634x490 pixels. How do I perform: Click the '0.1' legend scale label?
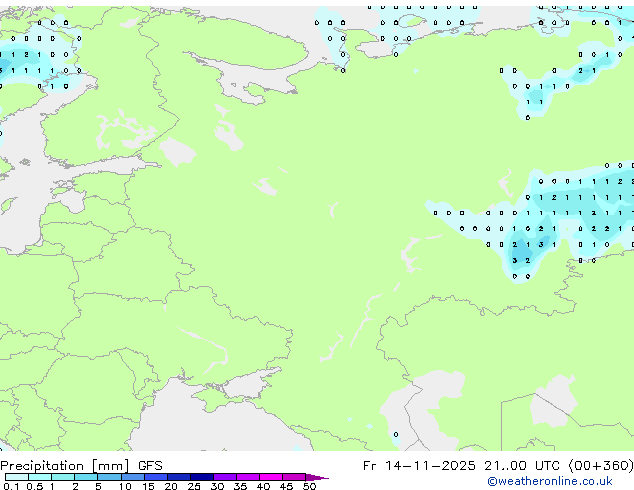[11, 486]
